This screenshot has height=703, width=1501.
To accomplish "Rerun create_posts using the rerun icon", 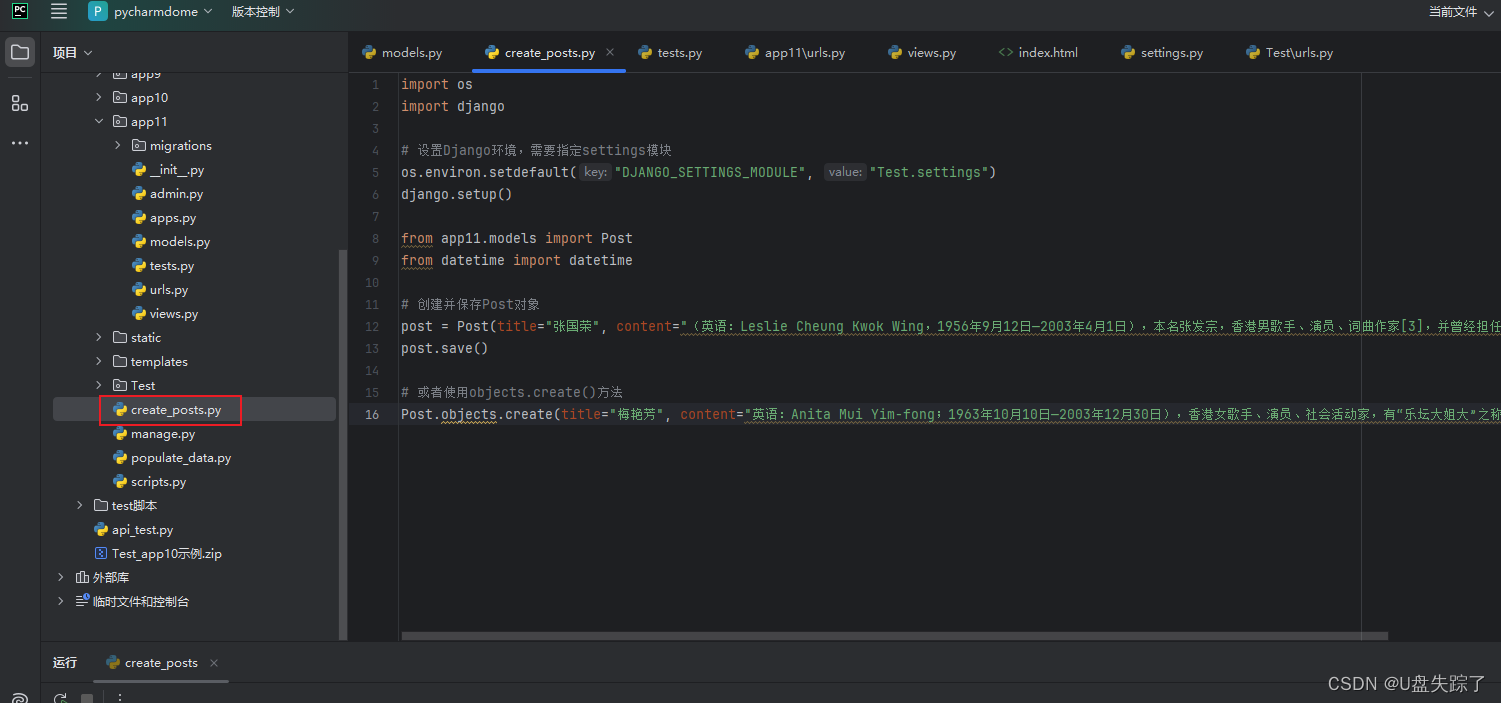I will (x=60, y=698).
